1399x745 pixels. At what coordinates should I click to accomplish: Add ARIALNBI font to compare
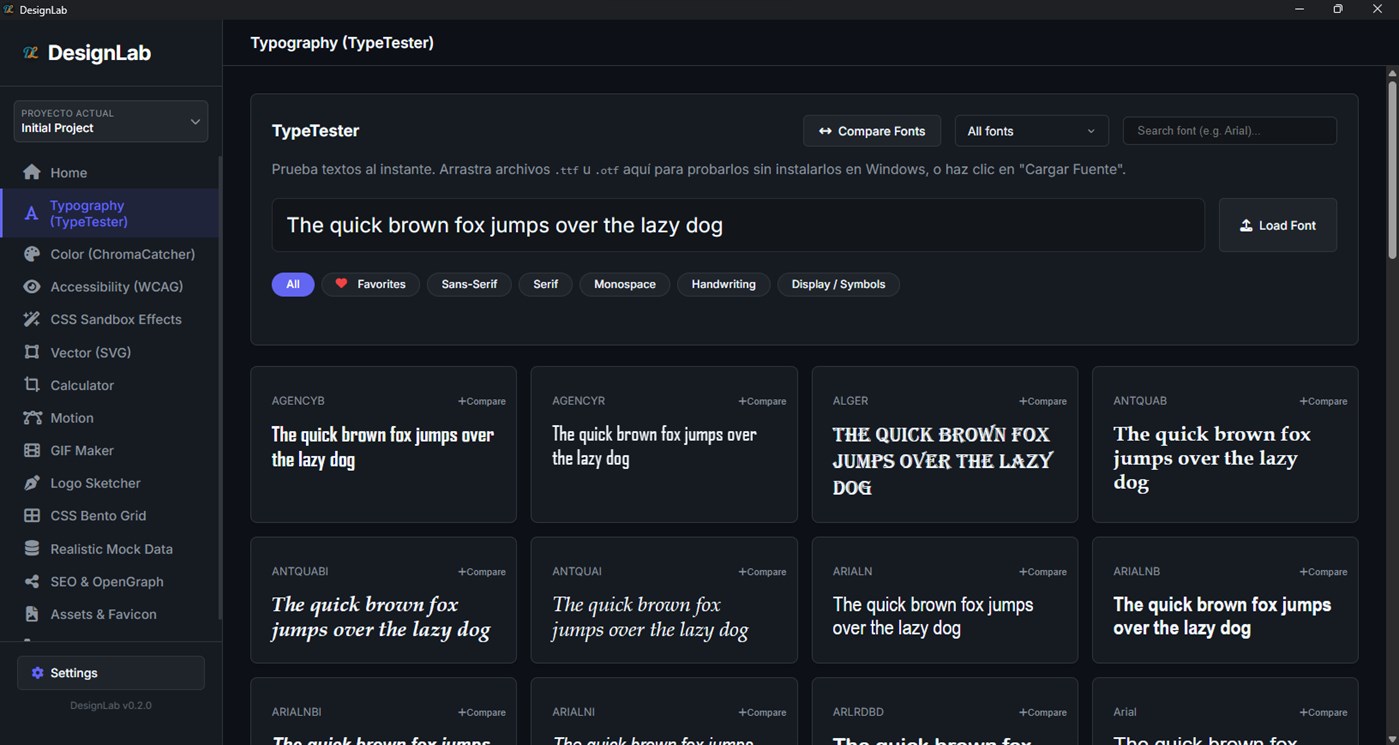[482, 713]
